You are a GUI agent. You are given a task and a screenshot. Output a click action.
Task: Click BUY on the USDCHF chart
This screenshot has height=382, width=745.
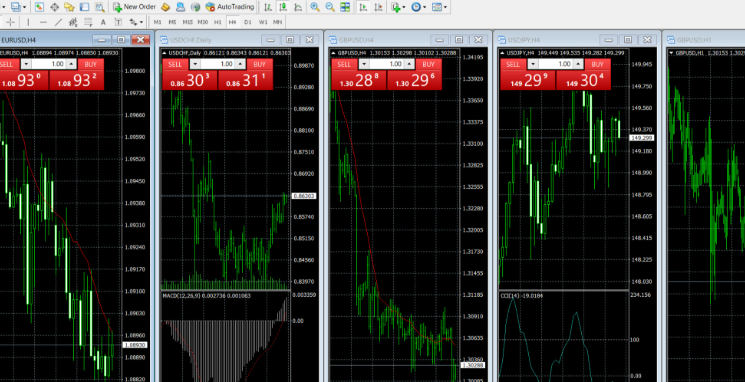click(x=259, y=65)
